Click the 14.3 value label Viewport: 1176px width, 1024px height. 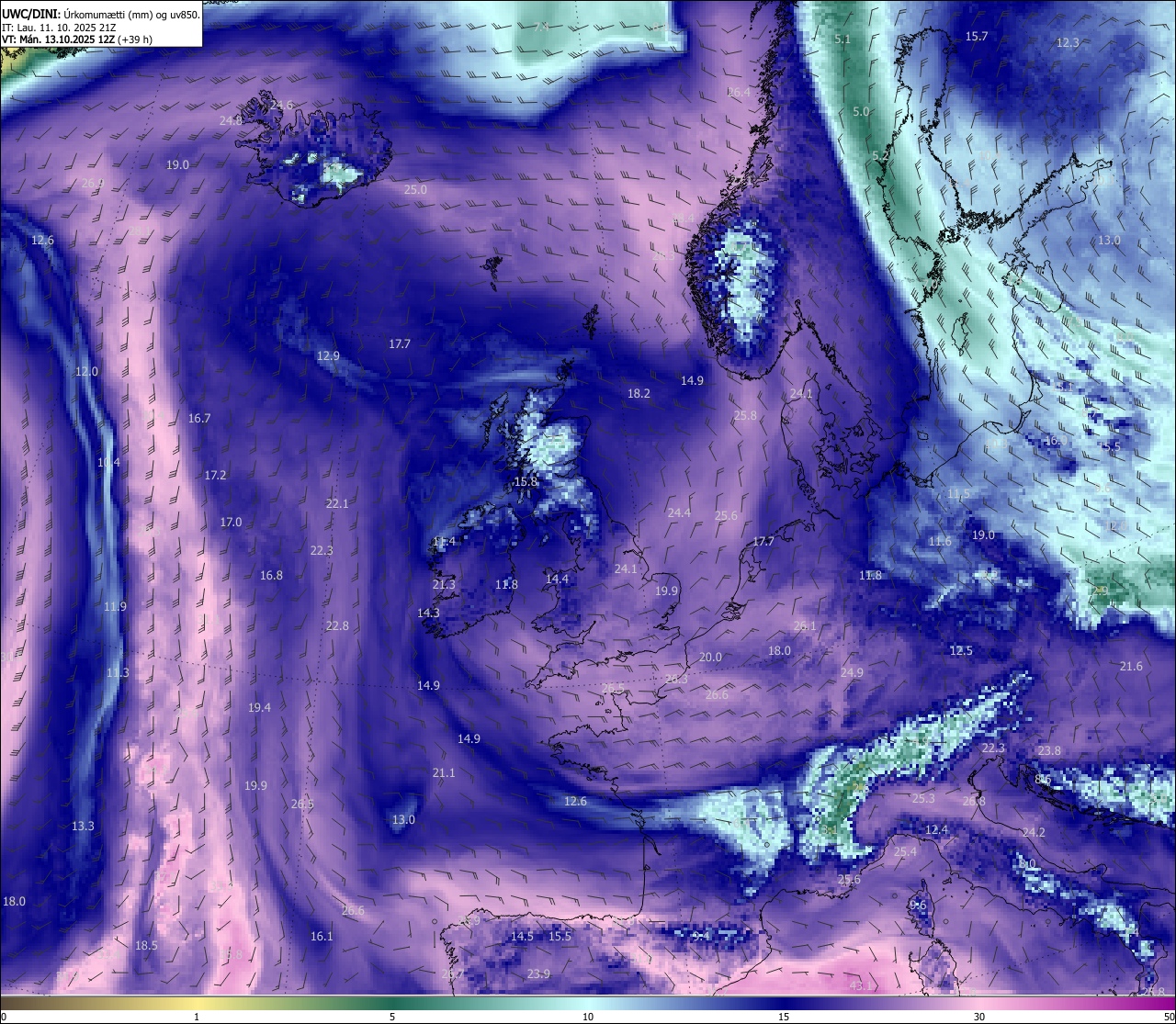(x=428, y=613)
